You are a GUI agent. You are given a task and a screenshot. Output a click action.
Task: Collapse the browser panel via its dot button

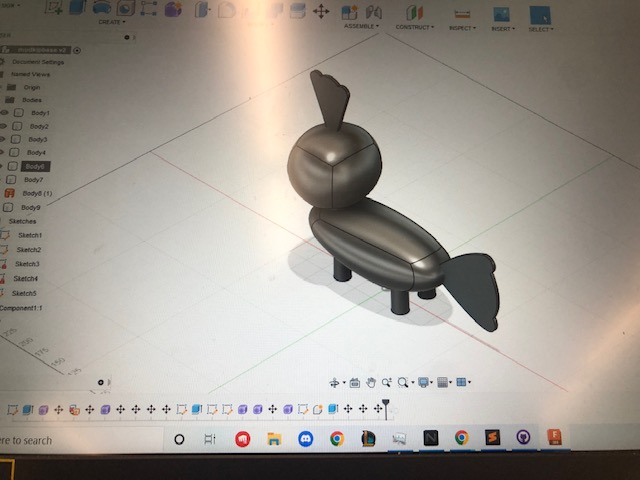(127, 37)
